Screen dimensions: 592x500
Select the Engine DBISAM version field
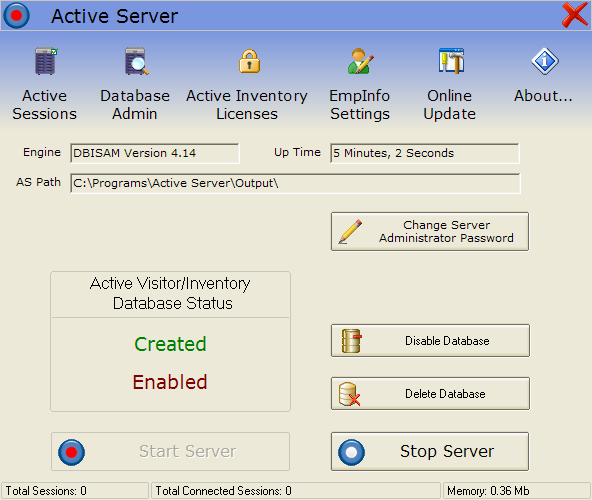coord(155,153)
